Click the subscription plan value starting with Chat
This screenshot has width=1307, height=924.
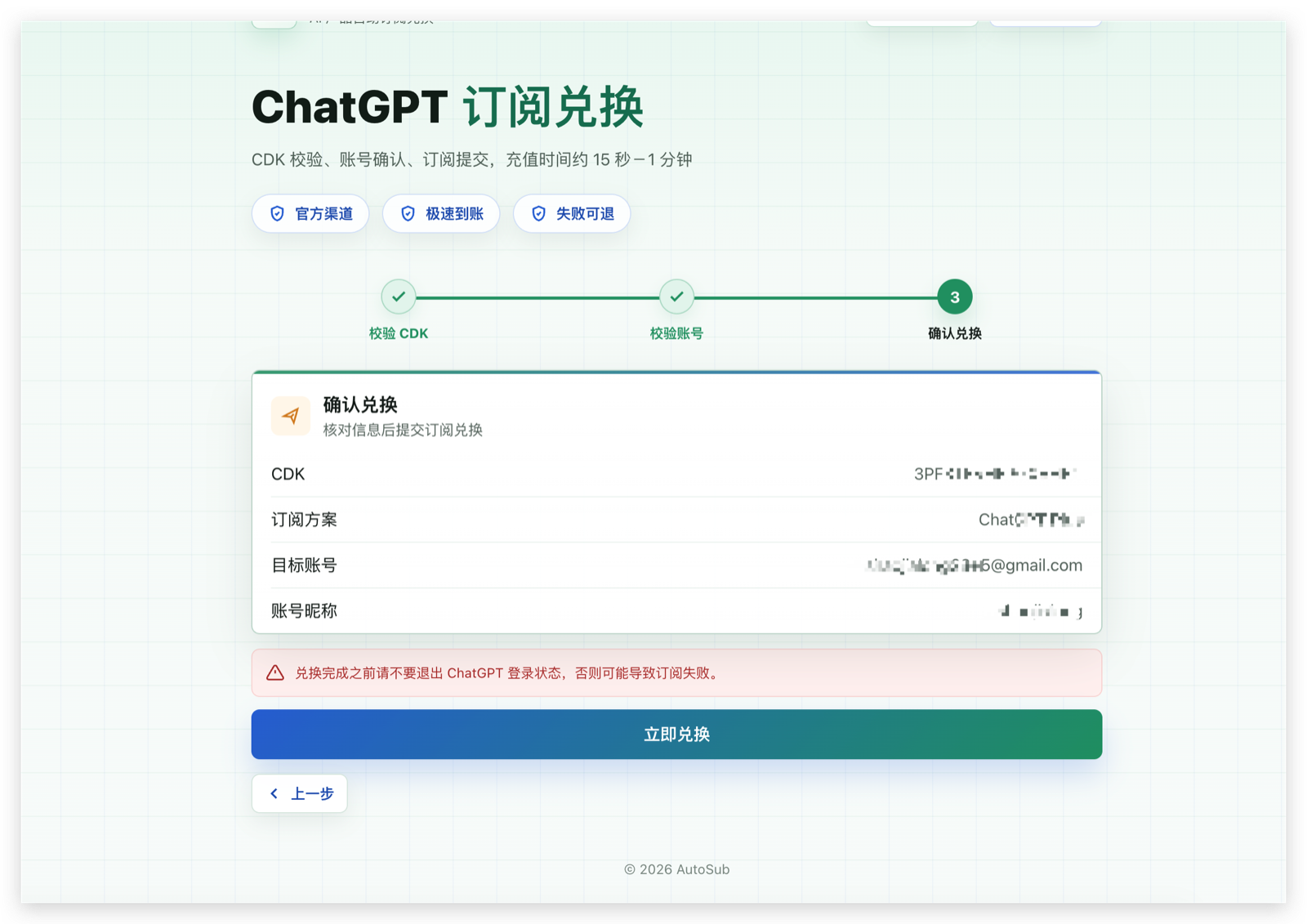1031,520
